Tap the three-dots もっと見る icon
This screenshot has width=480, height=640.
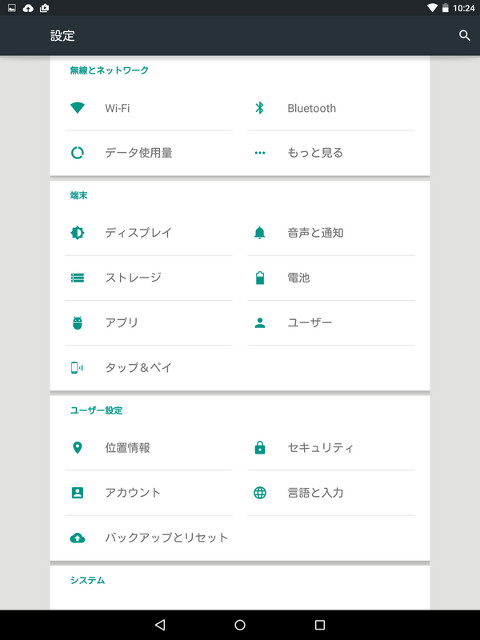[x=260, y=153]
